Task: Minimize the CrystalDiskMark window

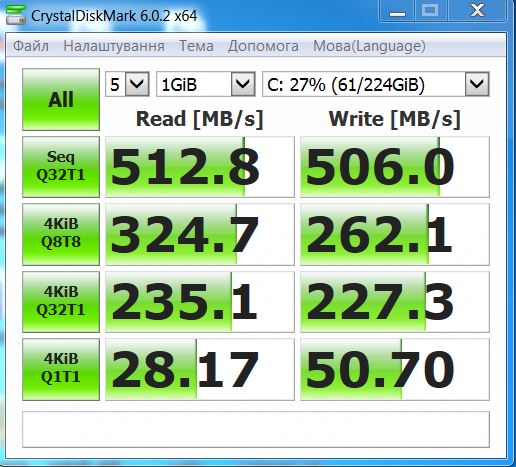Action: pyautogui.click(x=397, y=11)
